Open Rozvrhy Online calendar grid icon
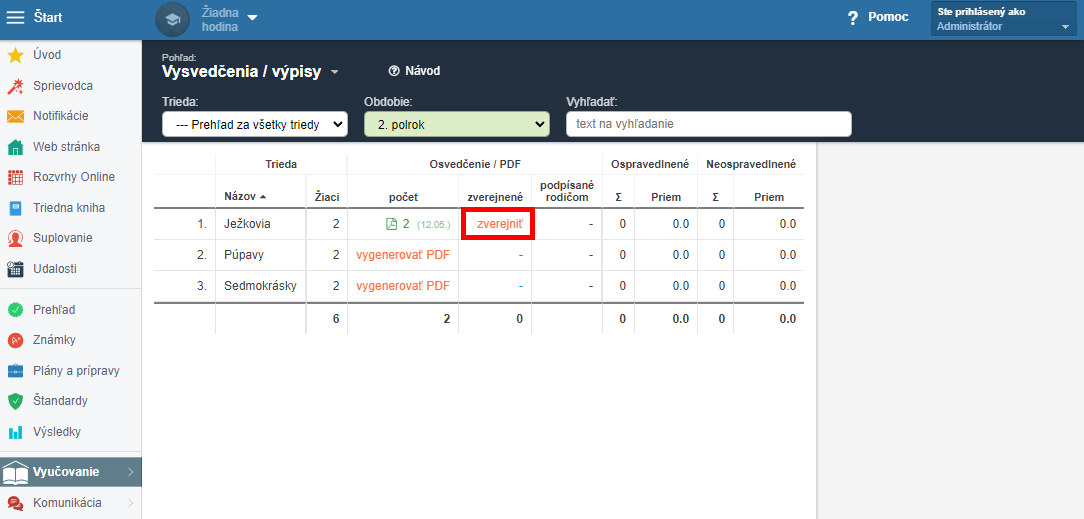 (x=15, y=177)
